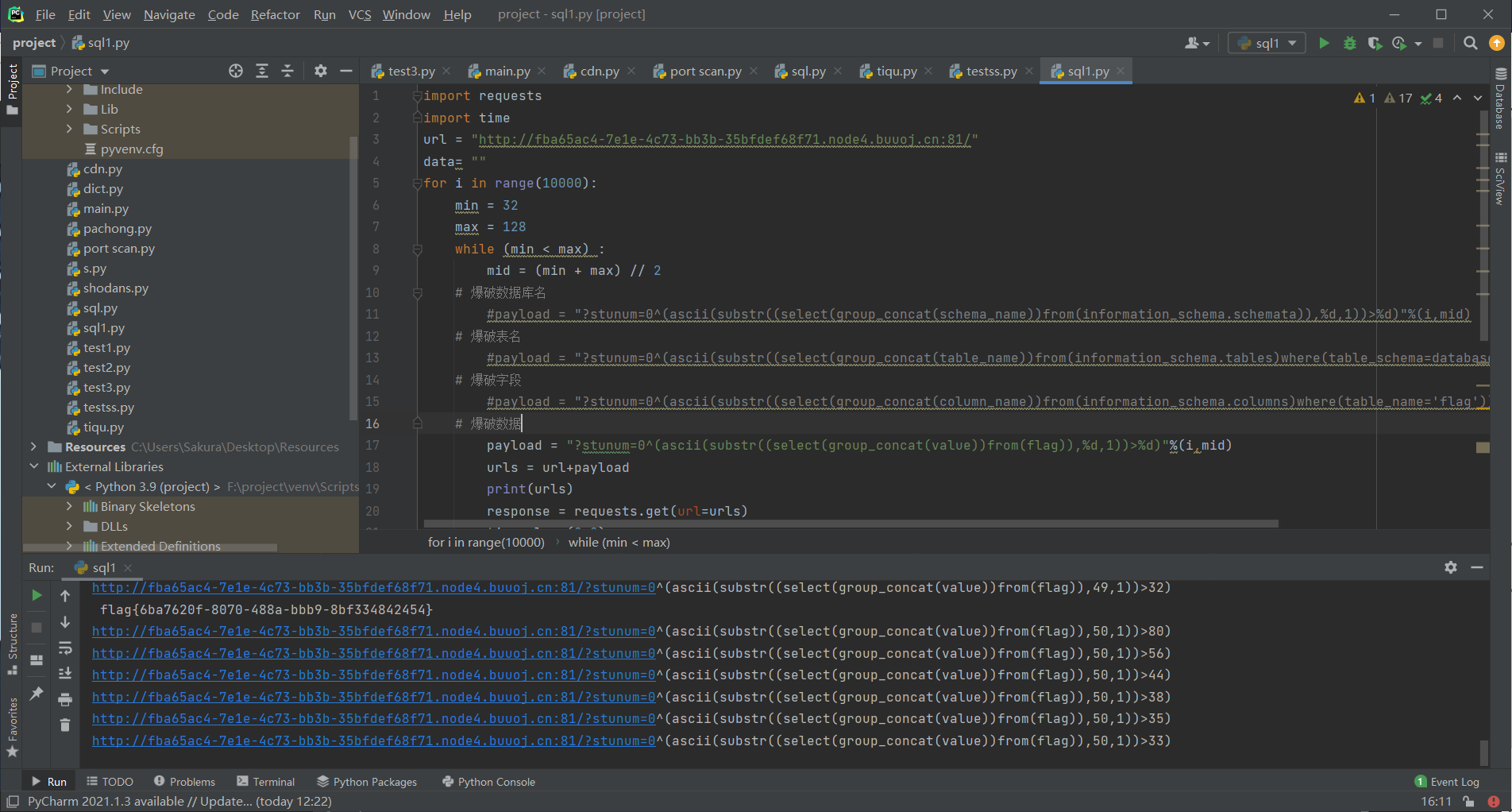Hide the Run tool window

pos(1477,567)
